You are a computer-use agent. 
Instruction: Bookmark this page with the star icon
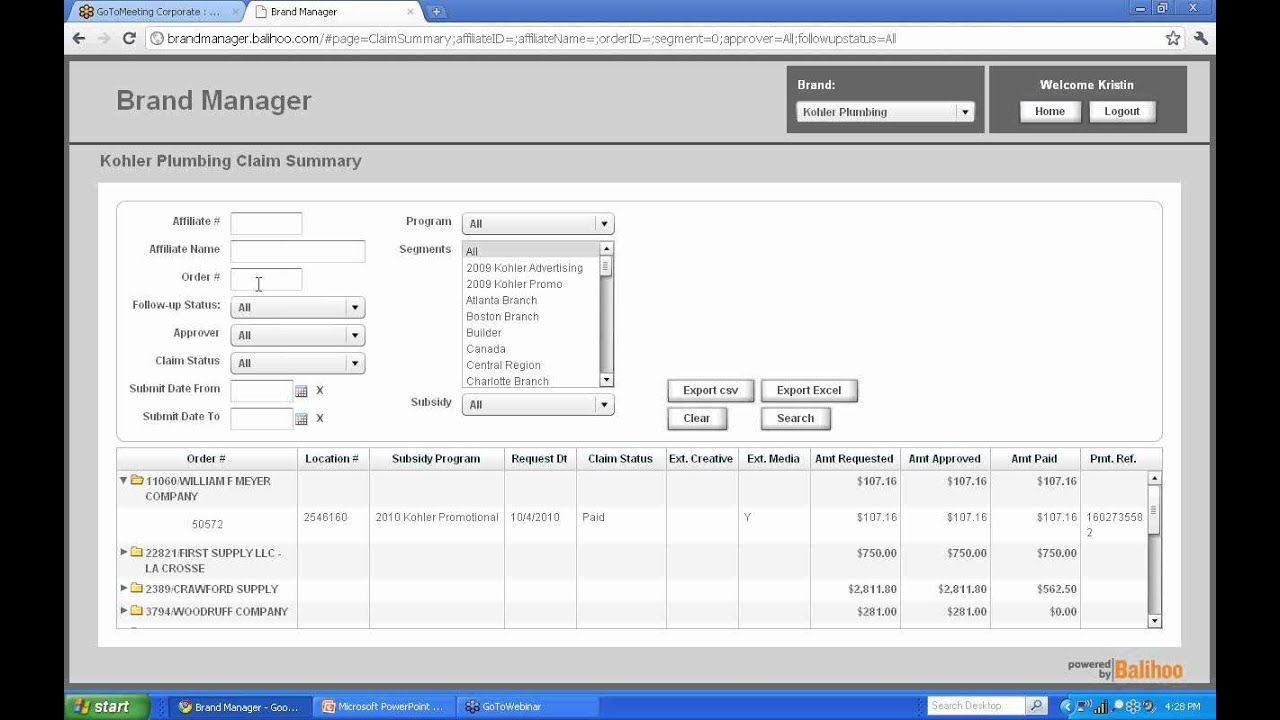(x=1173, y=38)
